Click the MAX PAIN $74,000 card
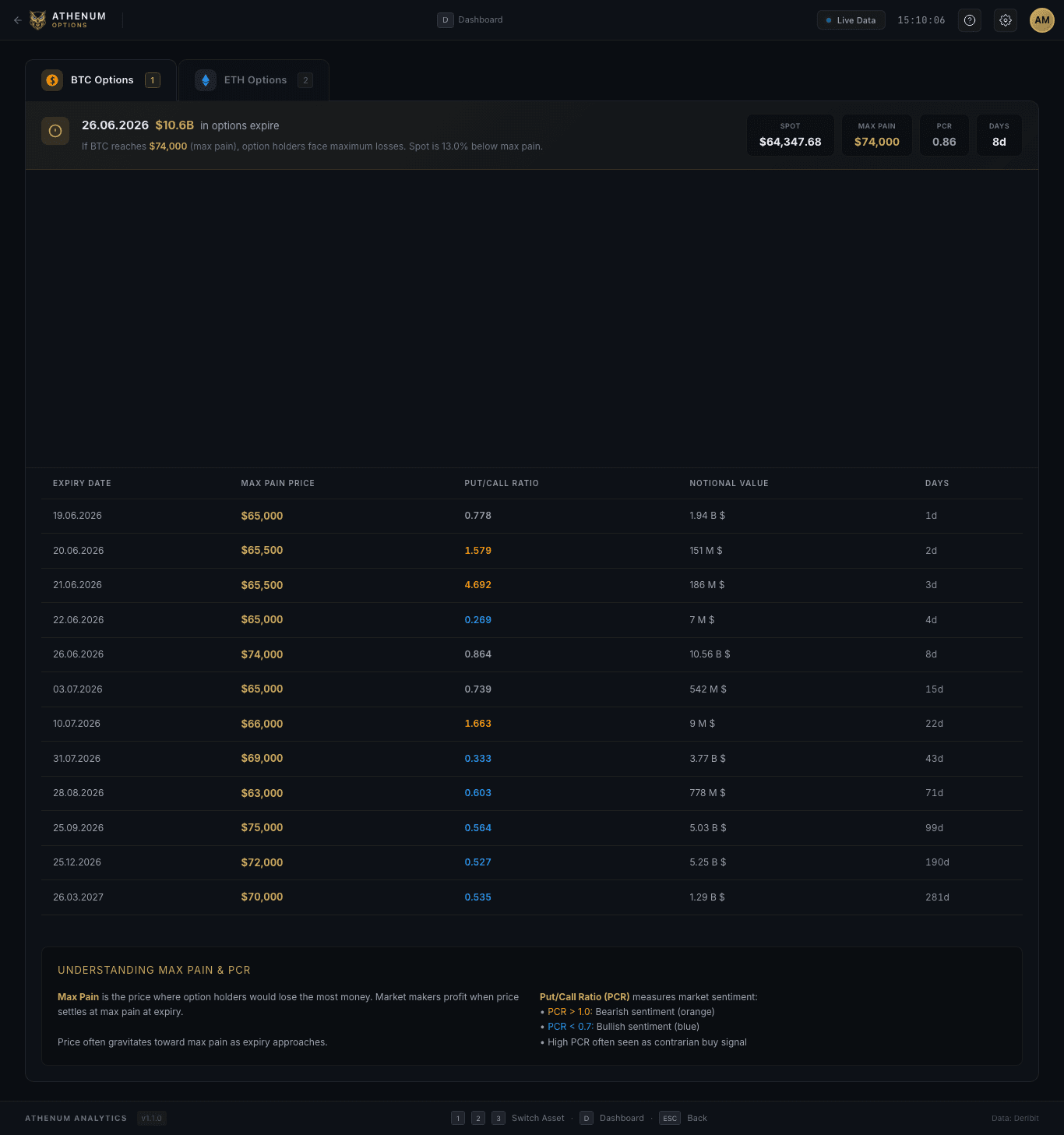This screenshot has height=1135, width=1064. [877, 135]
